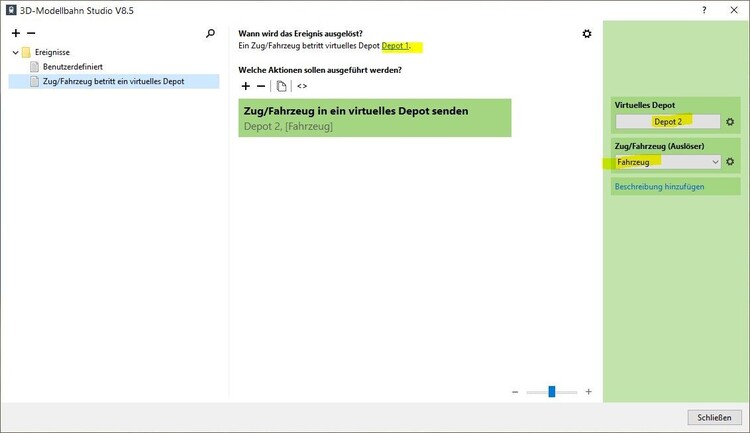Click the 'Zug/Fahrzeug (Auslöser)' label

pyautogui.click(x=659, y=146)
